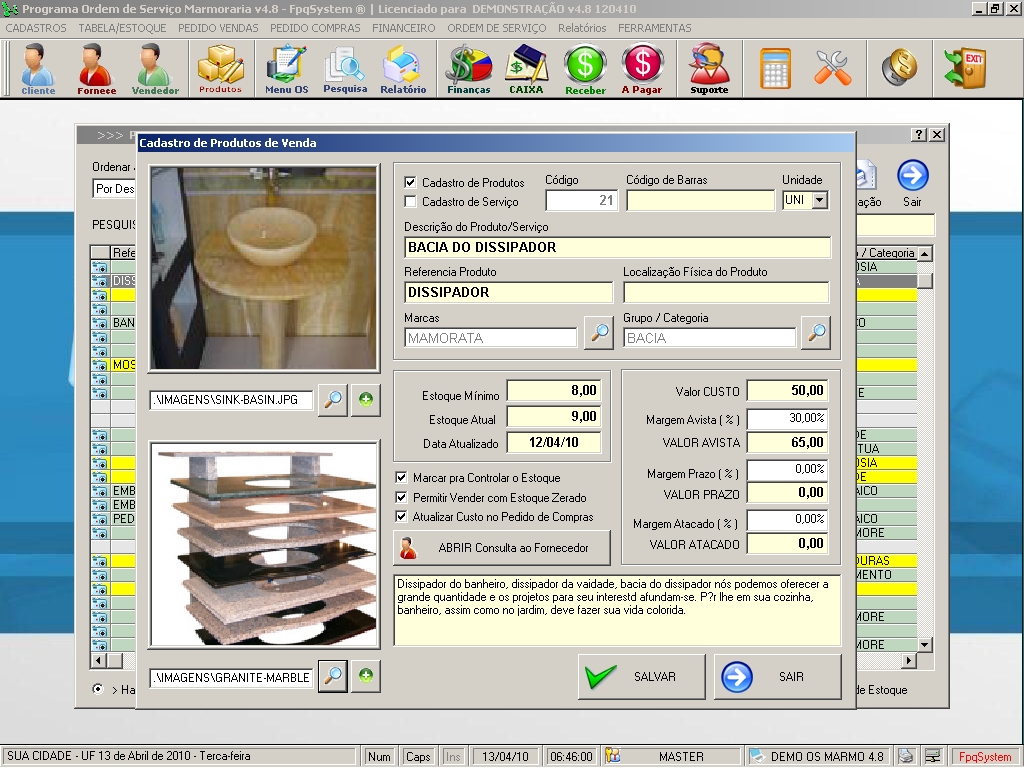Open the Suporte support icon
This screenshot has width=1024, height=768.
click(709, 69)
